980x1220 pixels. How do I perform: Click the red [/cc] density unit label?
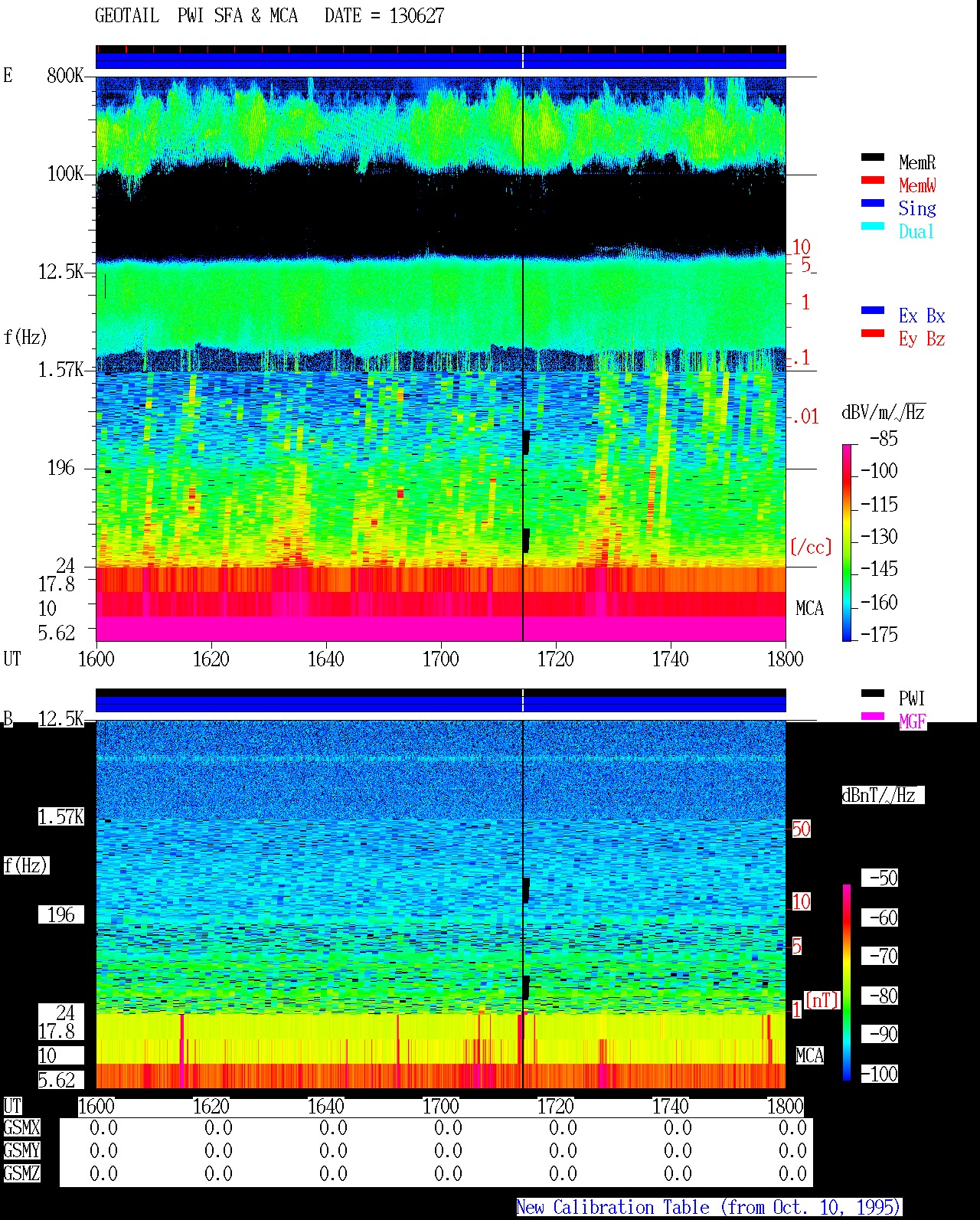pyautogui.click(x=811, y=547)
